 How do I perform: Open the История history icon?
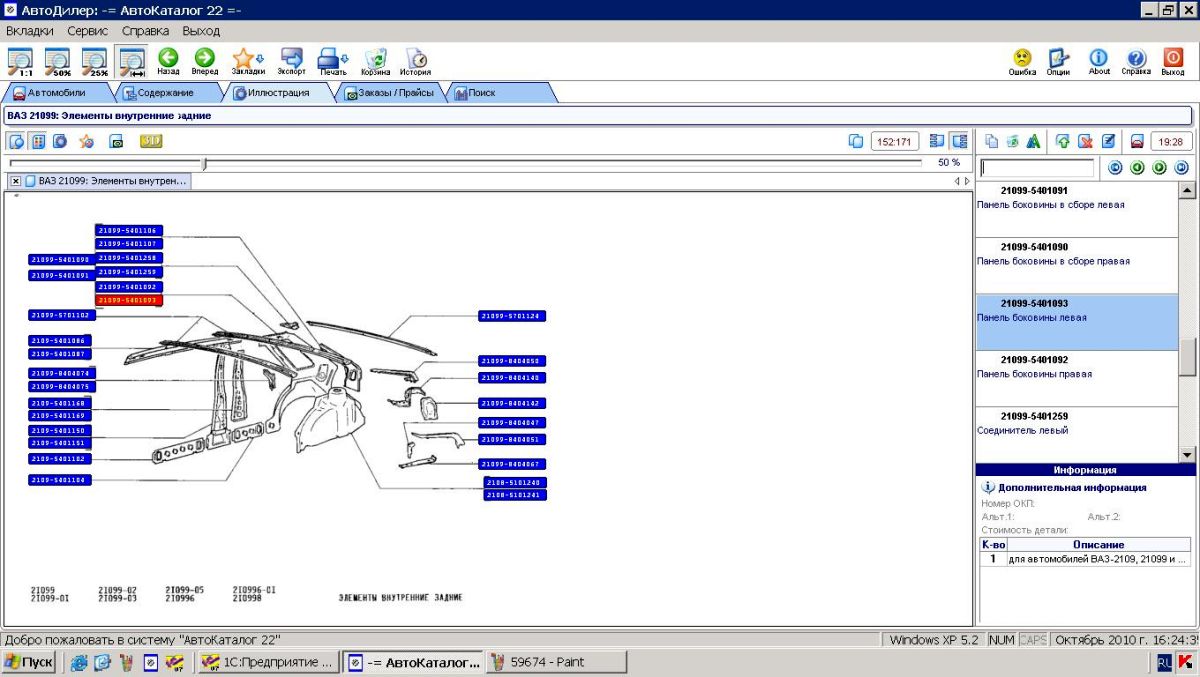[x=416, y=62]
